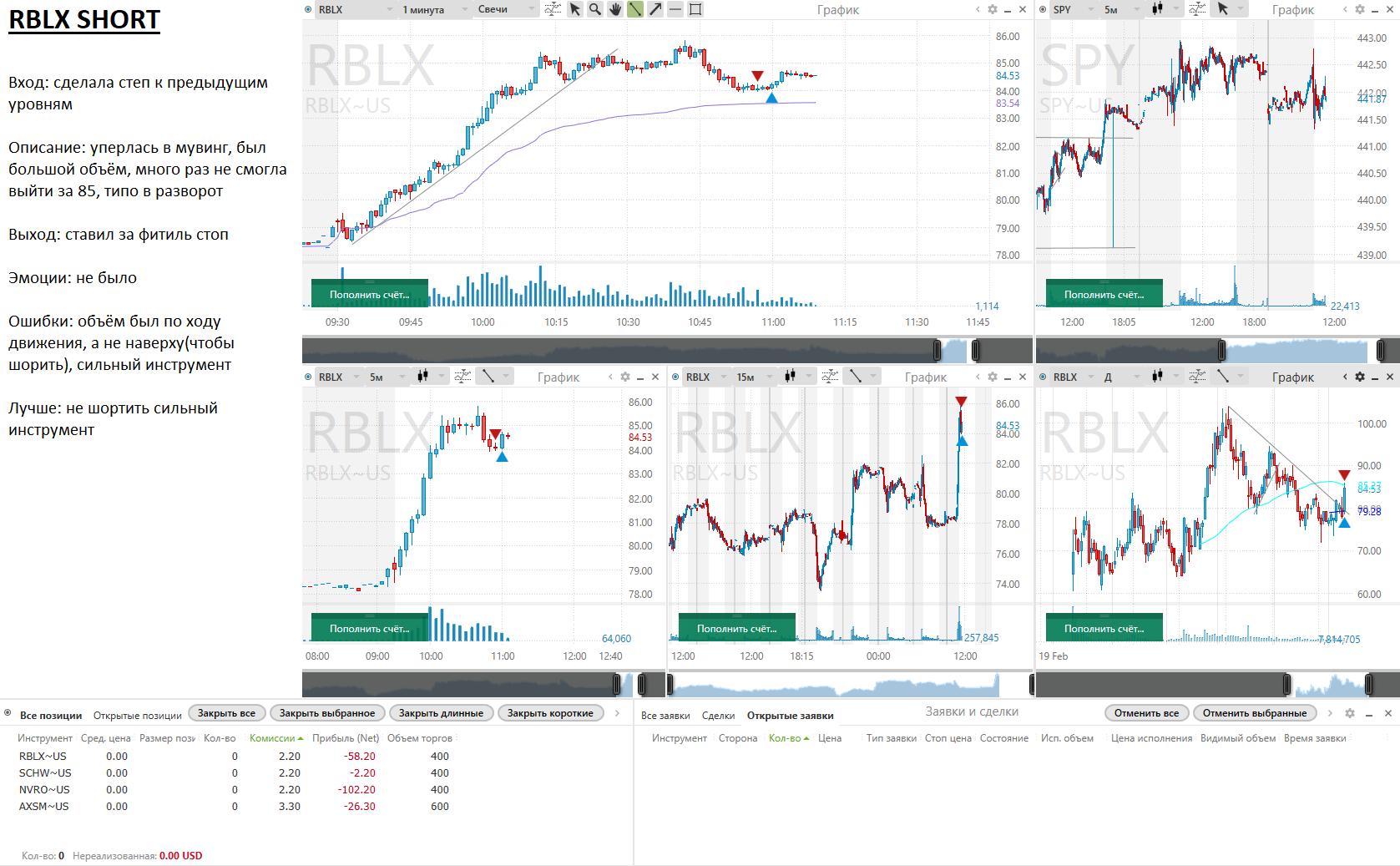
Task: Click 'Отменить выбранные' button
Action: click(x=1254, y=713)
